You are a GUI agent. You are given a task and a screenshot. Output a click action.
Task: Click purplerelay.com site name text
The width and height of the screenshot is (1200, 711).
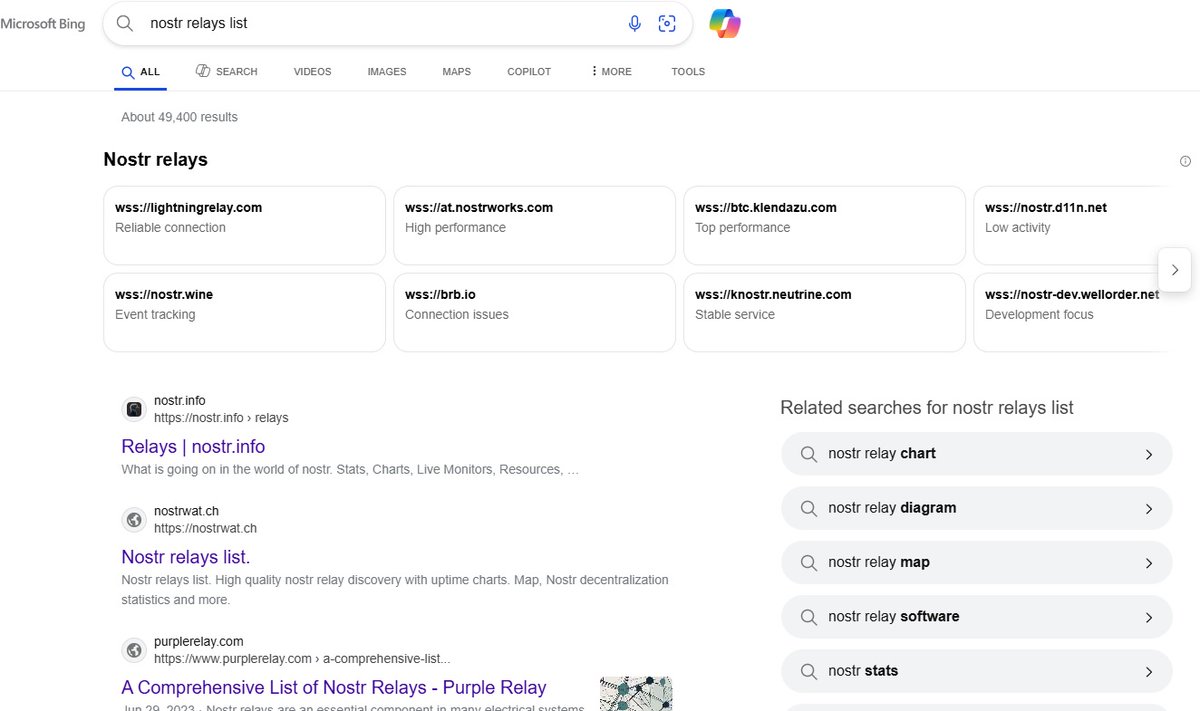[x=199, y=642]
